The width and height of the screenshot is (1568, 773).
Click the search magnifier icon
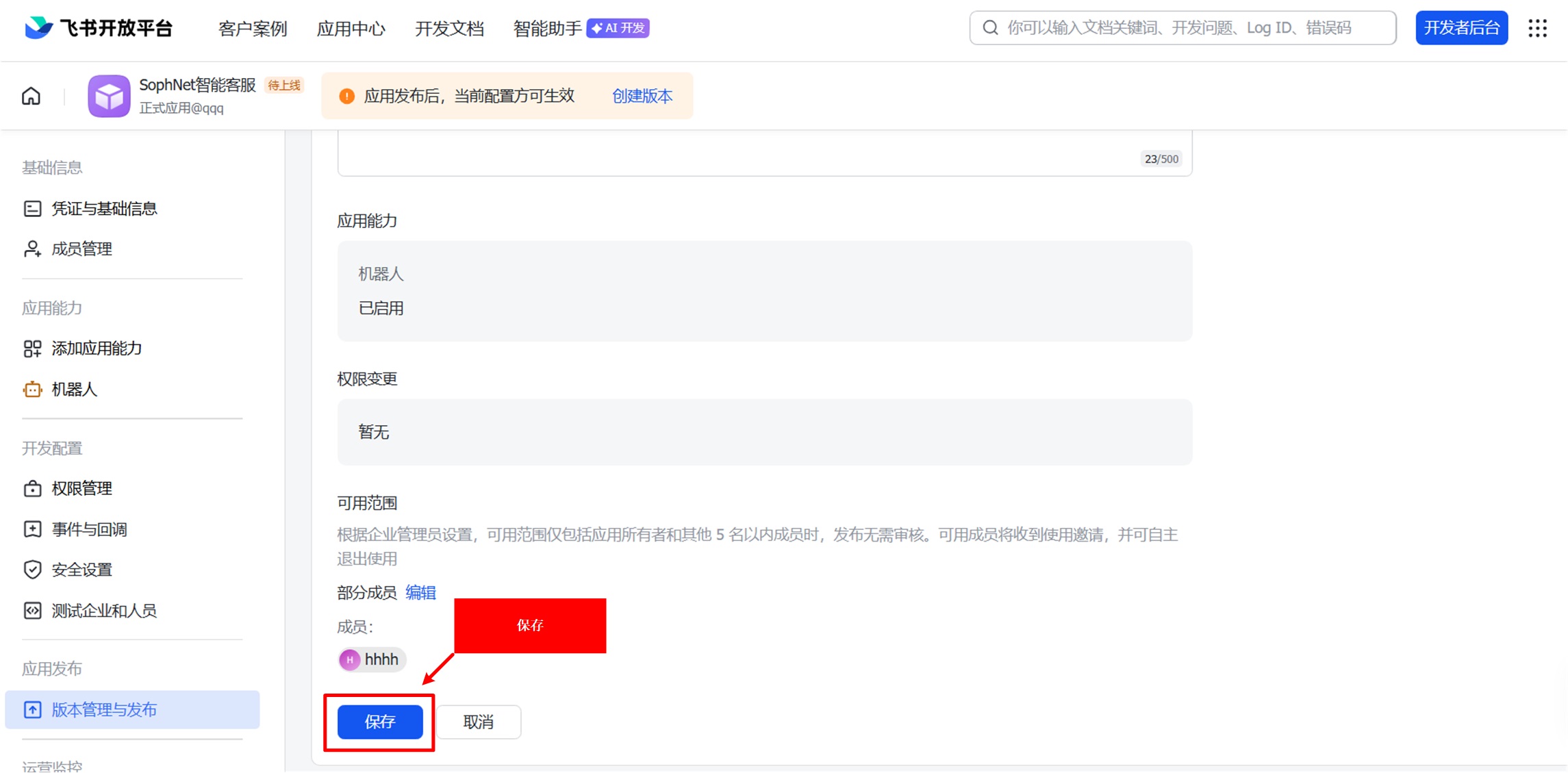click(x=990, y=28)
